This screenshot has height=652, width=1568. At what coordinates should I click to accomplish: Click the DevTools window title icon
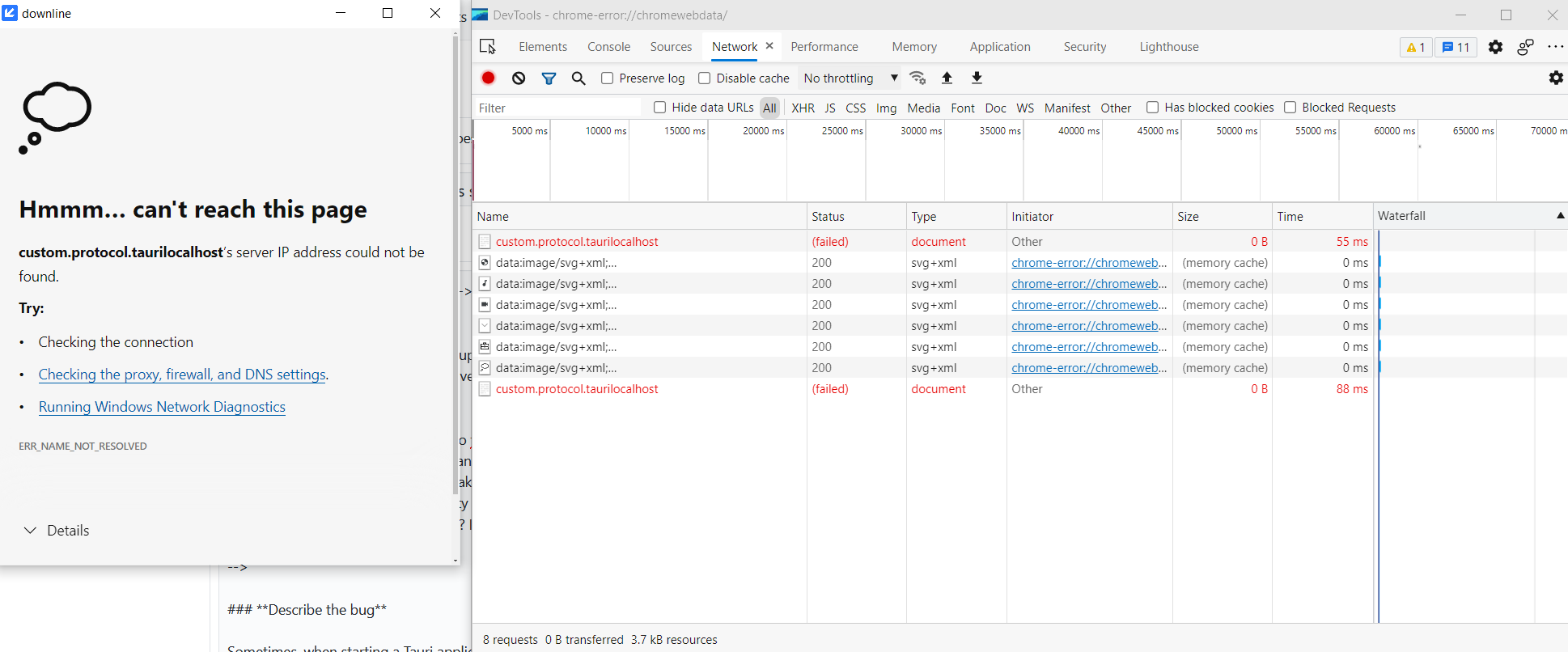coord(480,15)
